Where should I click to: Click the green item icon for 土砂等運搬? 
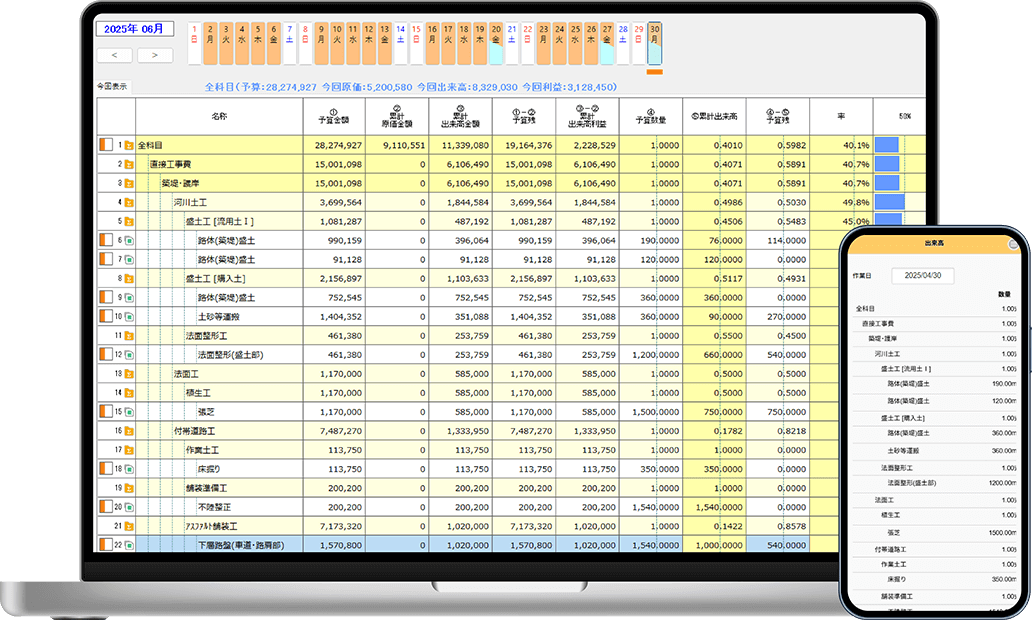[129, 316]
